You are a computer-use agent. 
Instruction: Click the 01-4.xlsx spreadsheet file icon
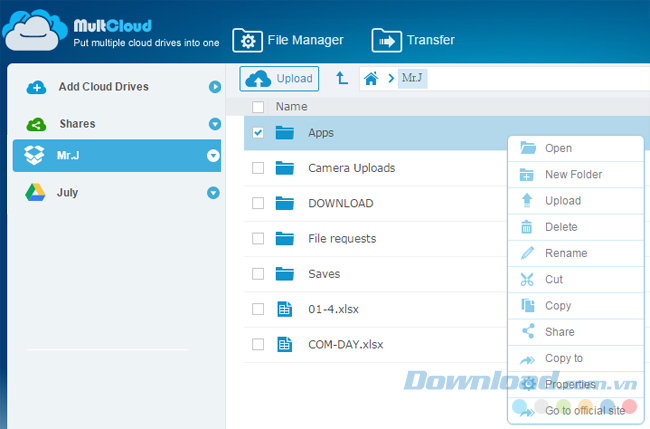(285, 309)
